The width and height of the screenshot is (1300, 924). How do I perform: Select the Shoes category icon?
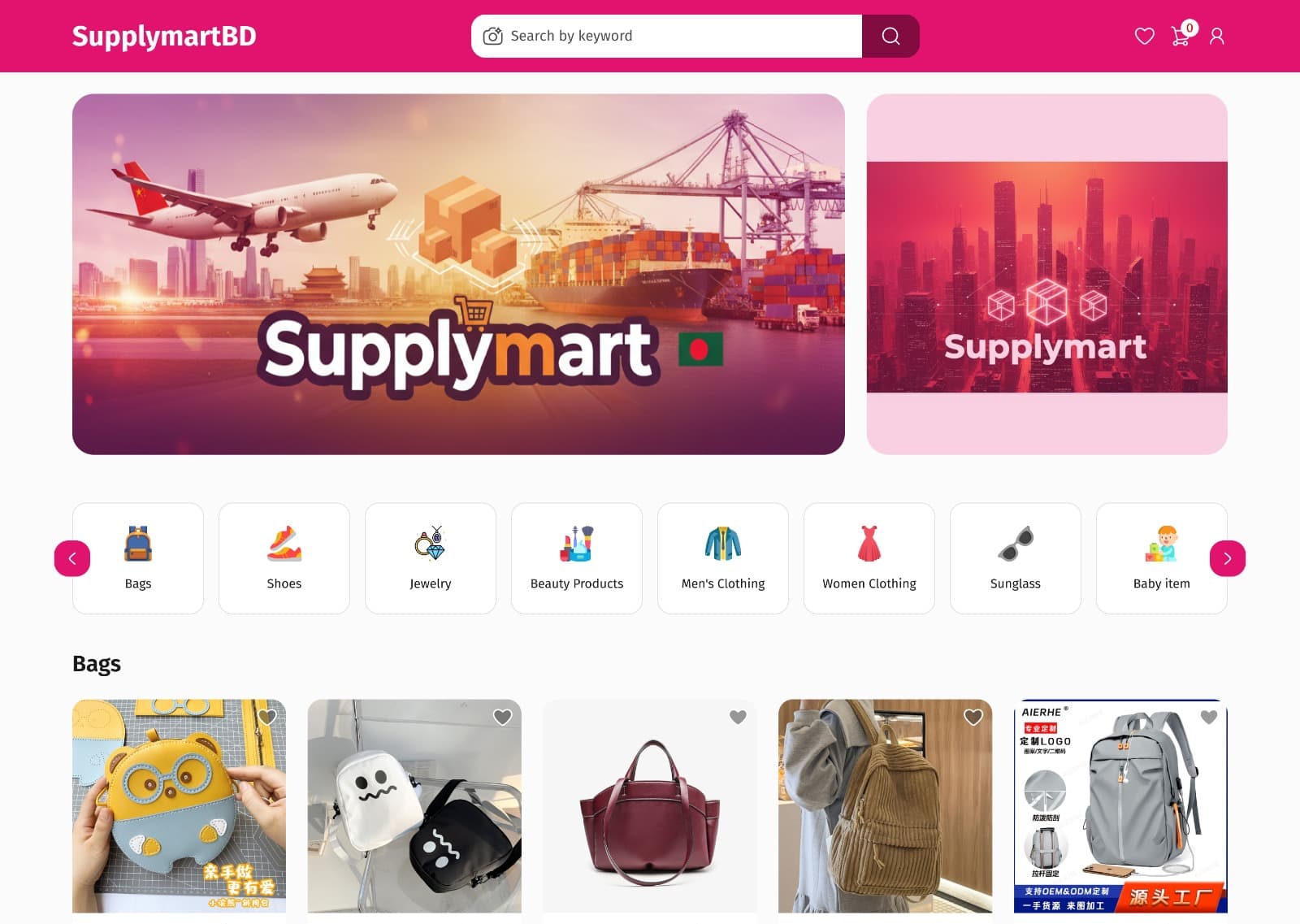284,544
